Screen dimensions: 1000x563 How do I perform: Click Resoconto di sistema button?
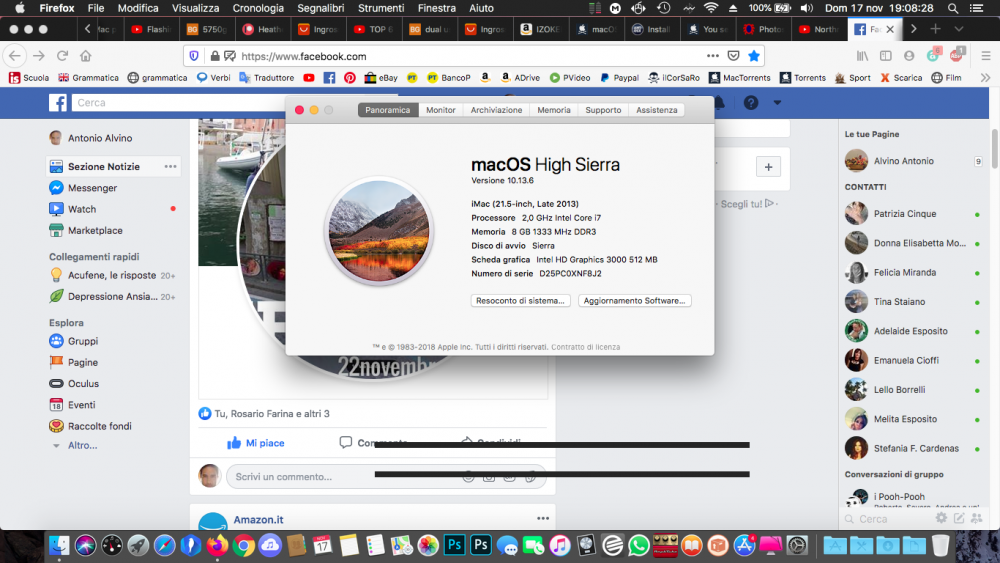tap(520, 301)
